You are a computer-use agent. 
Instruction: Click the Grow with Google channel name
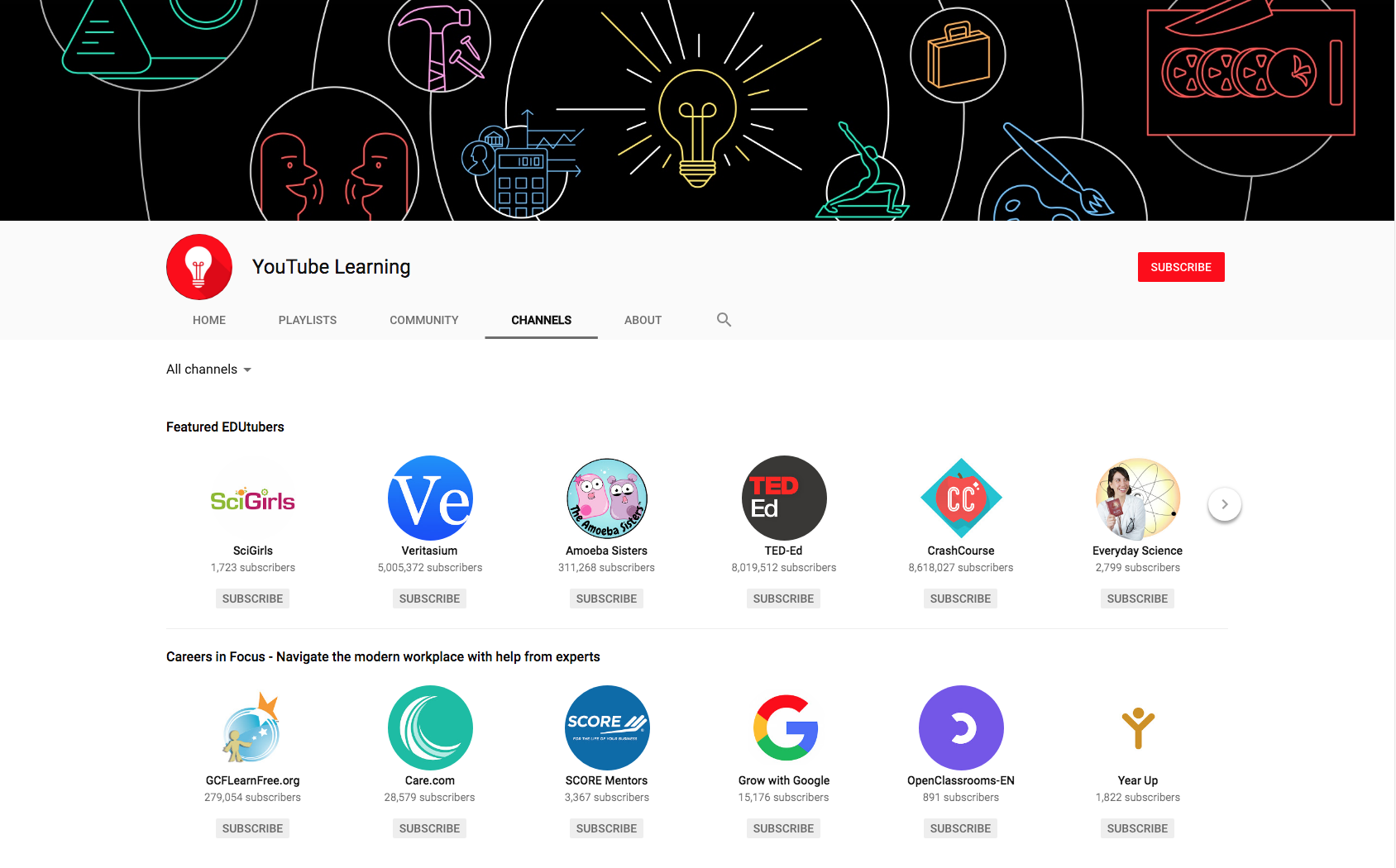pyautogui.click(x=784, y=780)
